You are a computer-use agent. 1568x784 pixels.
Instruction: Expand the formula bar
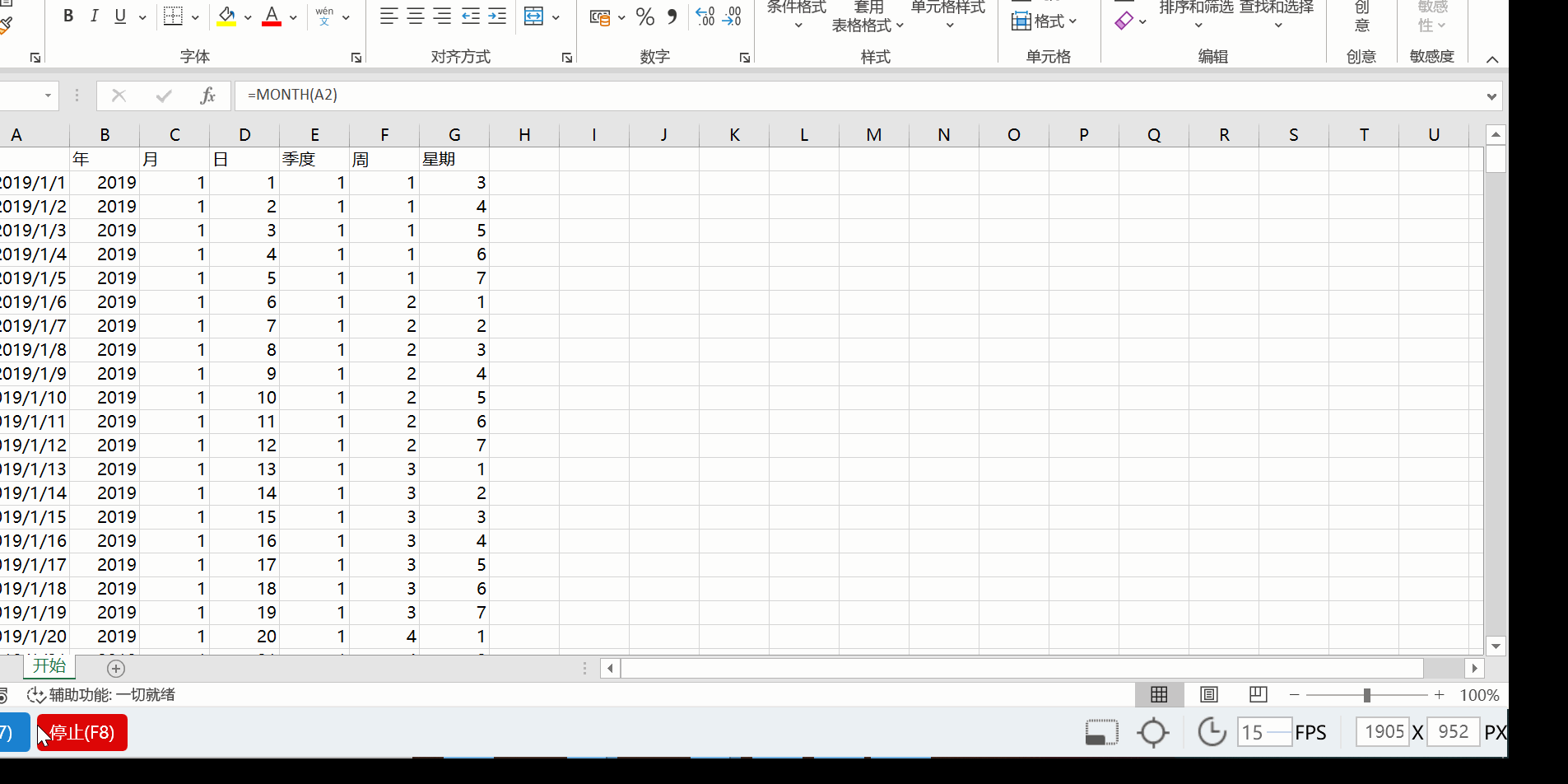(x=1491, y=96)
